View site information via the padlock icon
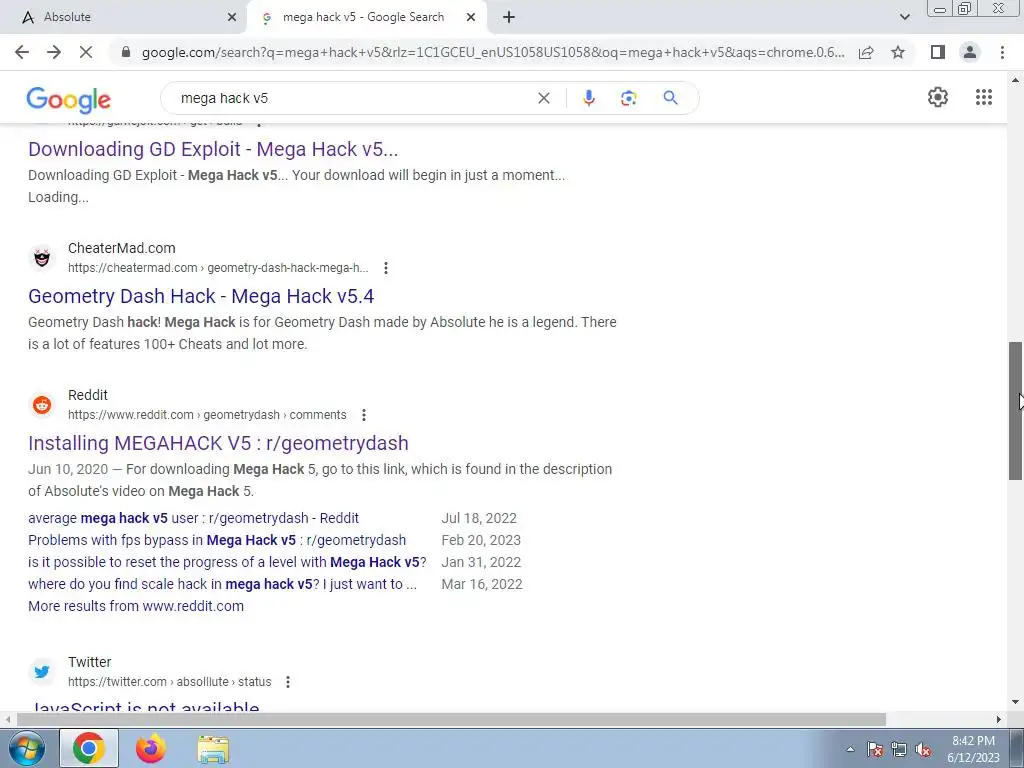Screen dimensions: 1024x768 click(x=126, y=52)
